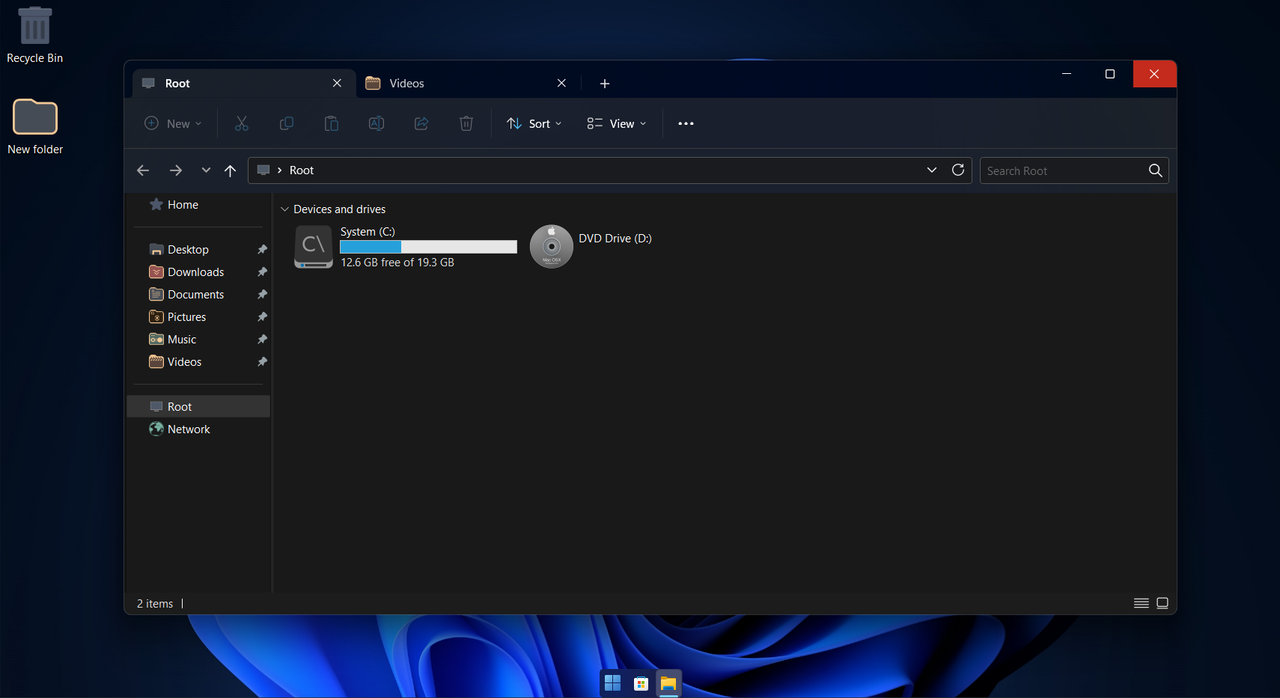Go up one level with up arrow

click(x=230, y=171)
